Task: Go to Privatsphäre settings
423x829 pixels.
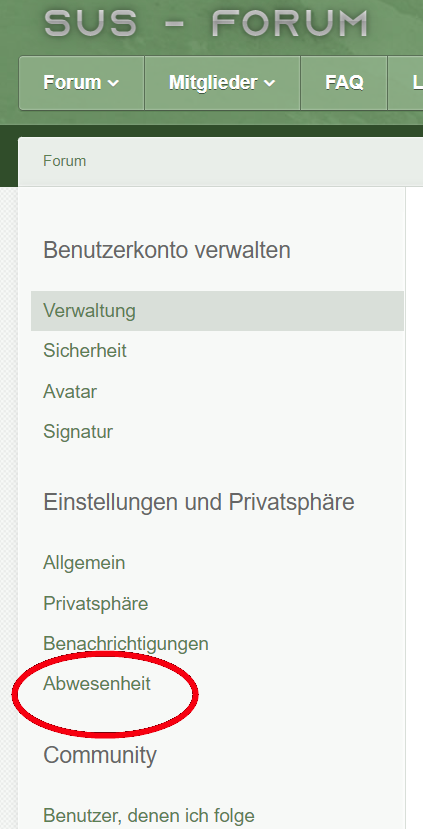Action: [x=96, y=603]
